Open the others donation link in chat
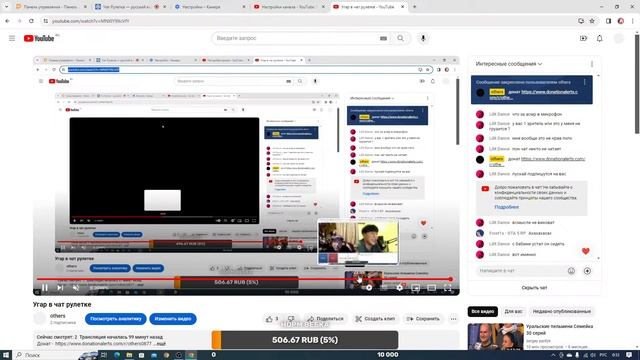This screenshot has width=640, height=360. pos(537,162)
